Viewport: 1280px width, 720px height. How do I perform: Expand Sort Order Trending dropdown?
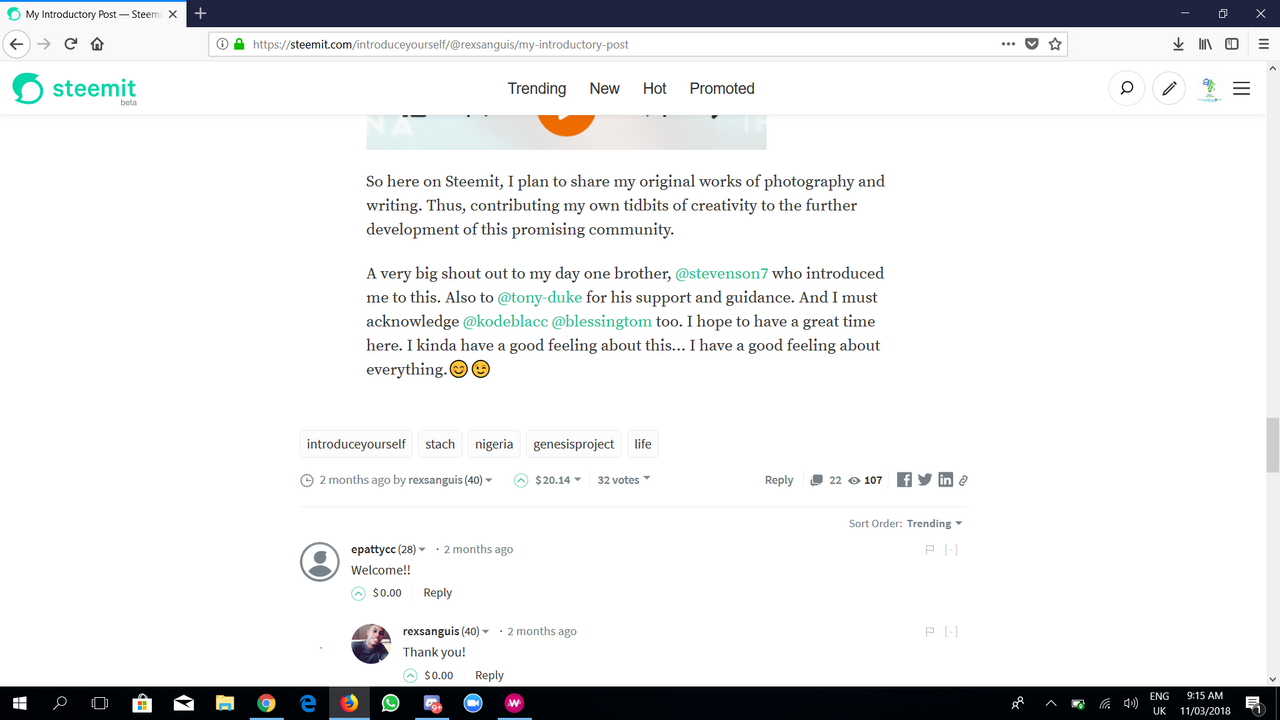[x=934, y=523]
